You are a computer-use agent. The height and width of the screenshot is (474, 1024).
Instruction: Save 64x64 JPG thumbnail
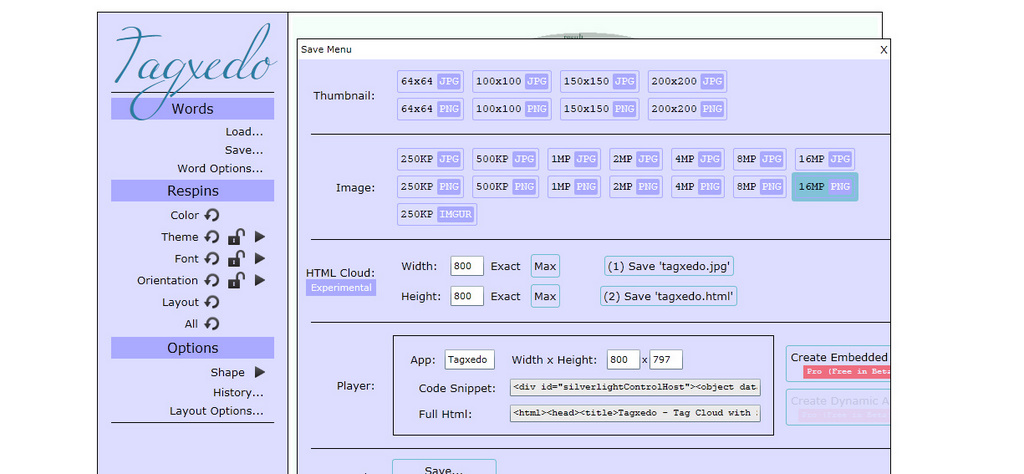pos(430,82)
